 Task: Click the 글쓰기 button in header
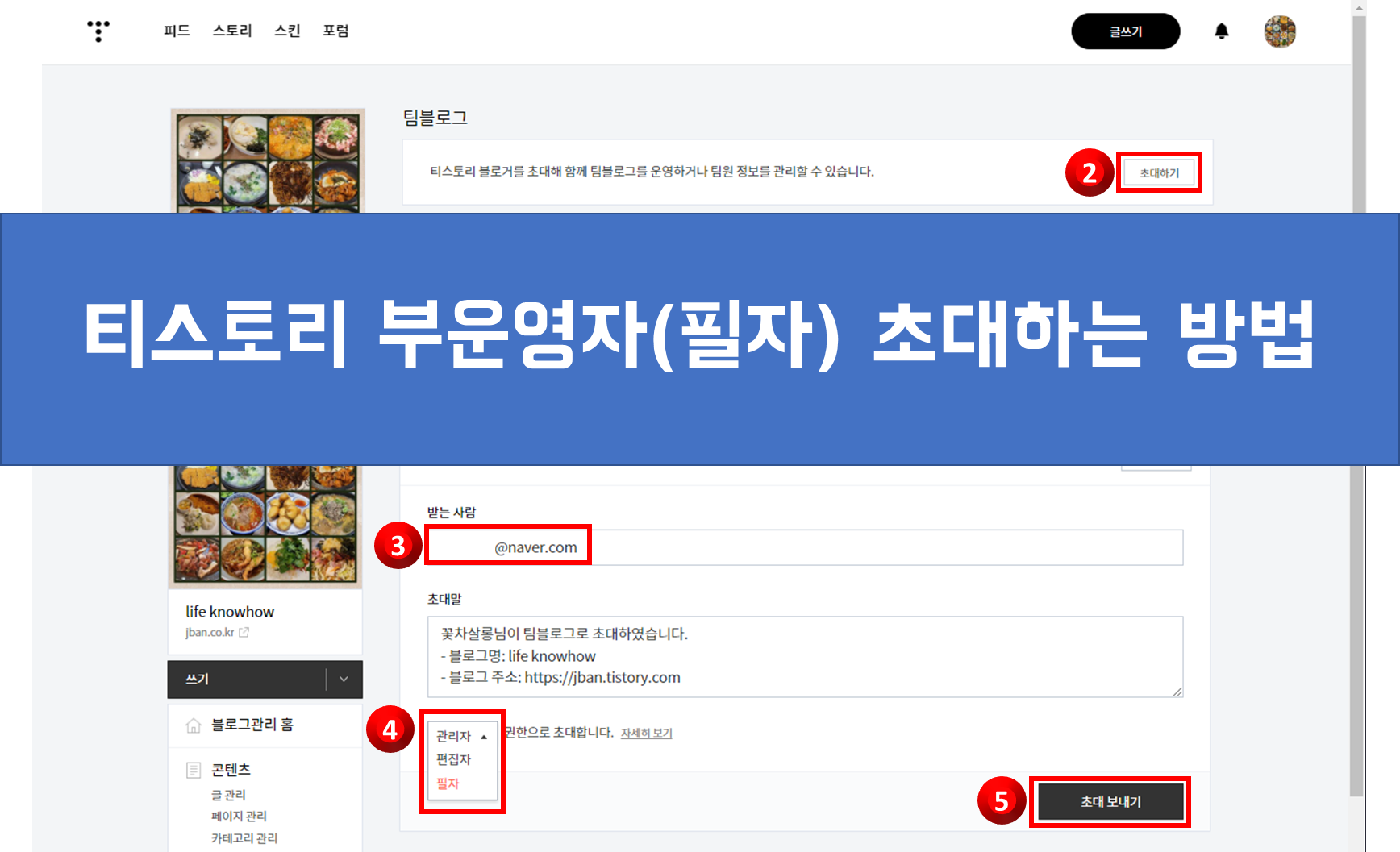[x=1125, y=31]
